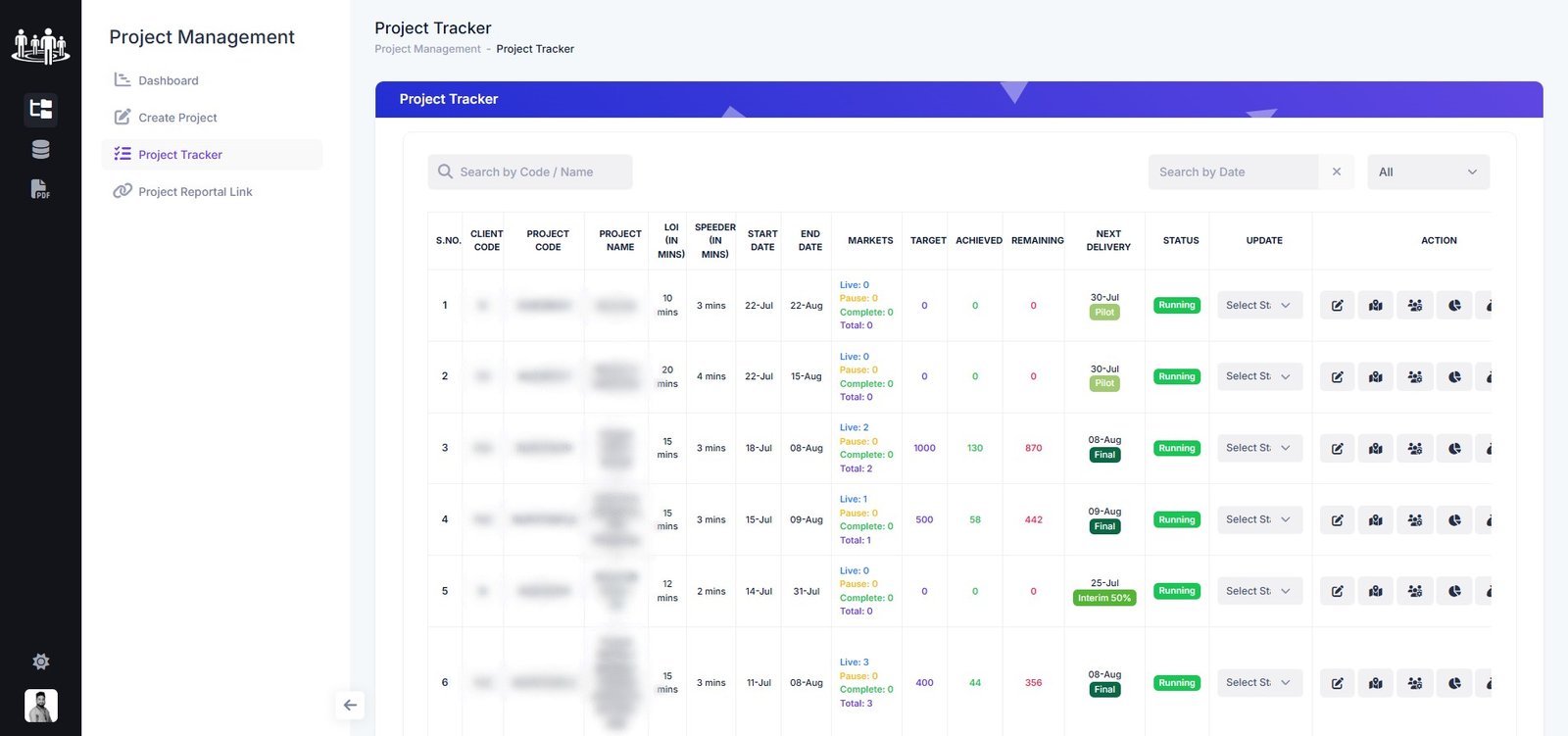
Task: Open the database icon in left sidebar
Action: pyautogui.click(x=40, y=149)
